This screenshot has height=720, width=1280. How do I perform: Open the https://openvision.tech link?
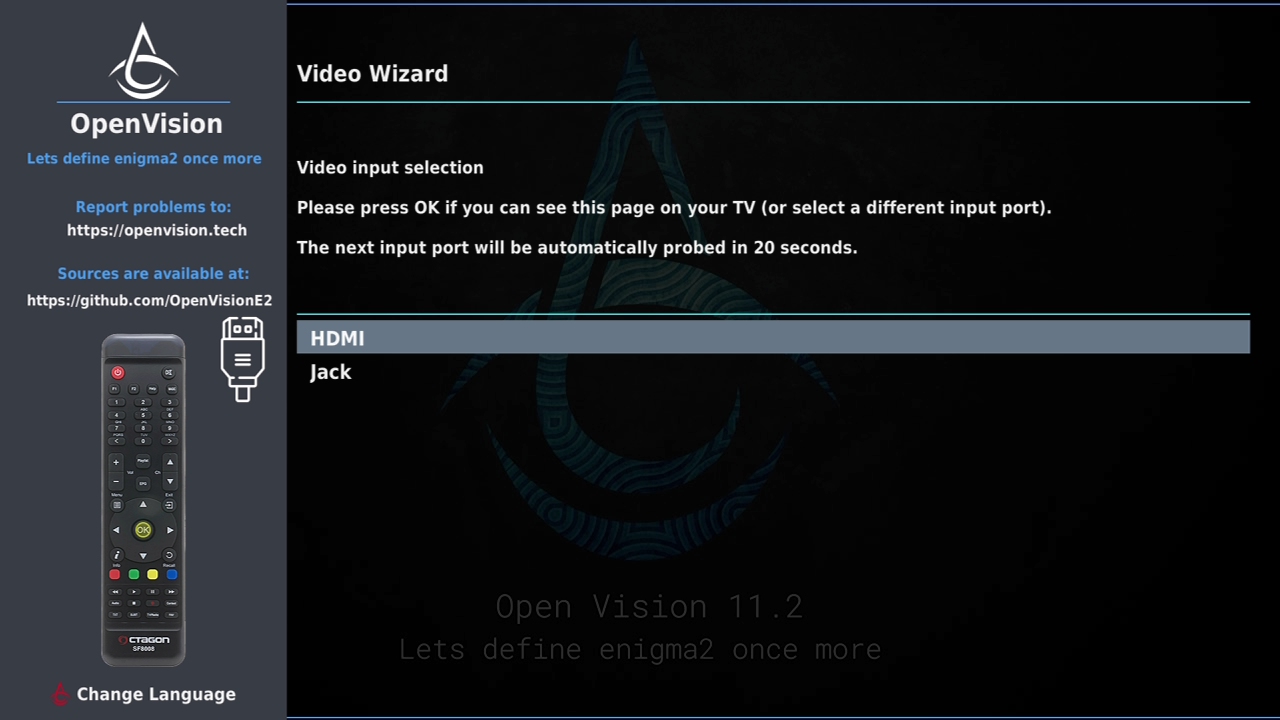[157, 230]
